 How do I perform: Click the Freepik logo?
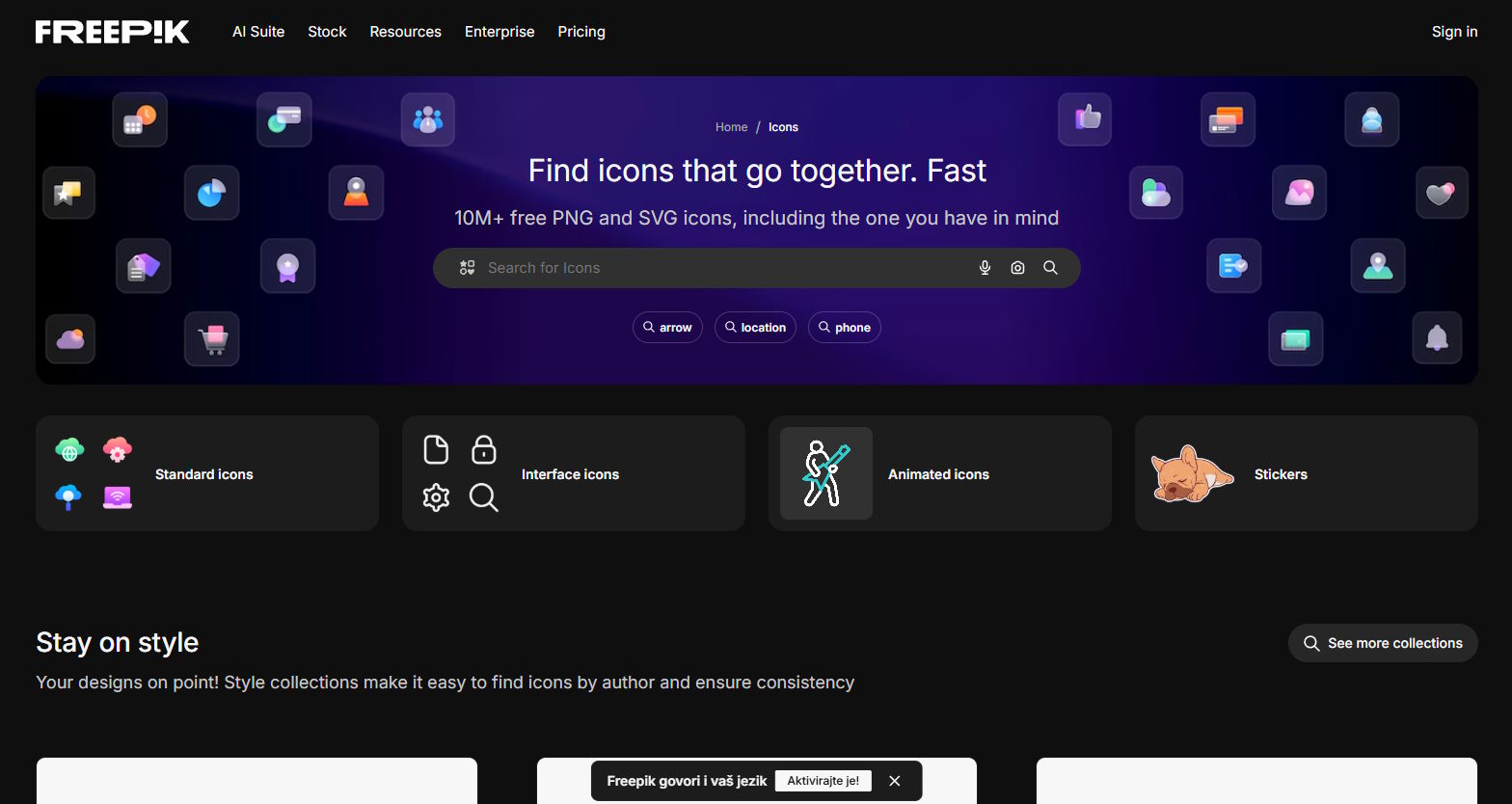[x=113, y=32]
